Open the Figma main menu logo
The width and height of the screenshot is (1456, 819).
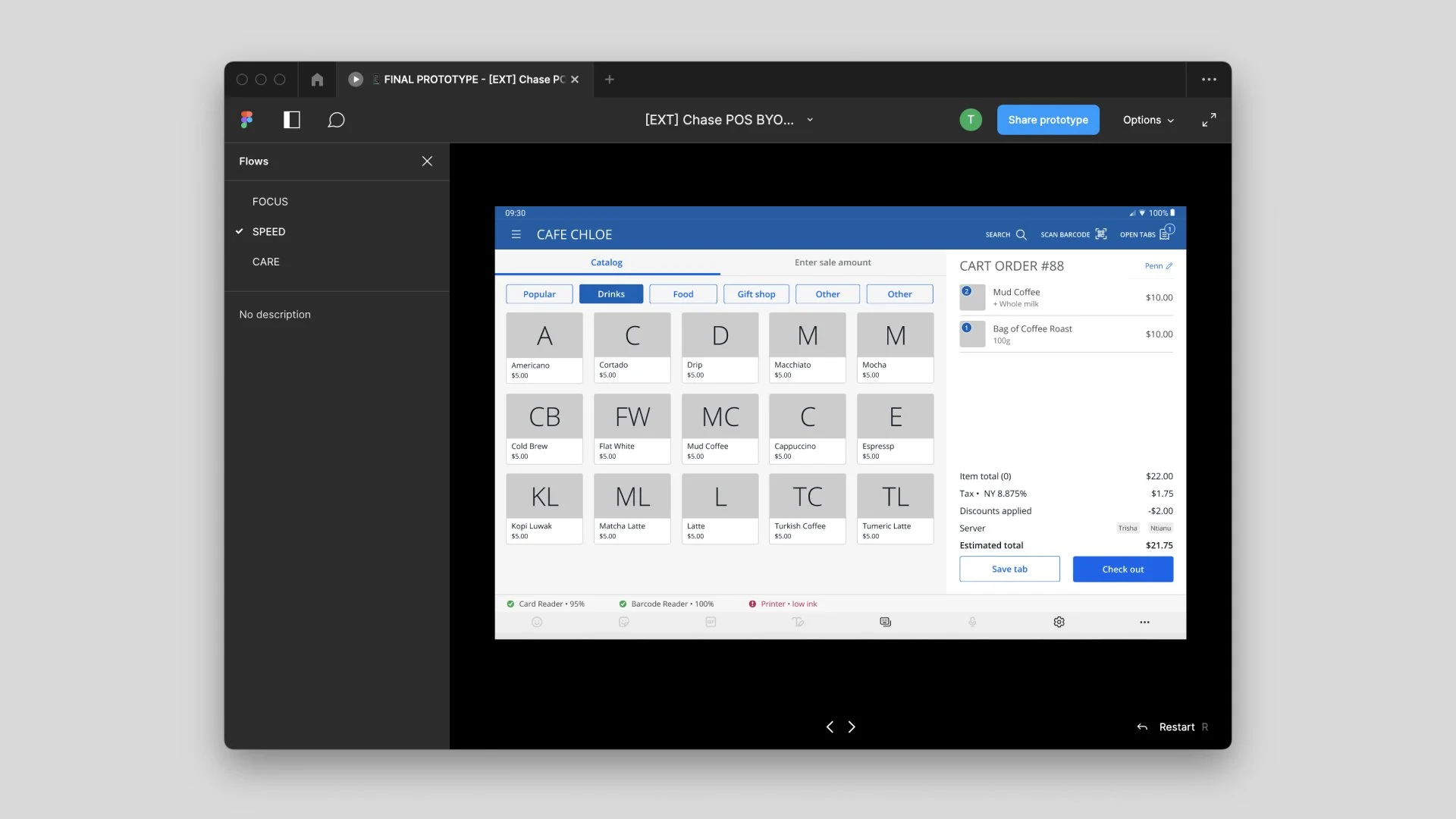tap(246, 120)
